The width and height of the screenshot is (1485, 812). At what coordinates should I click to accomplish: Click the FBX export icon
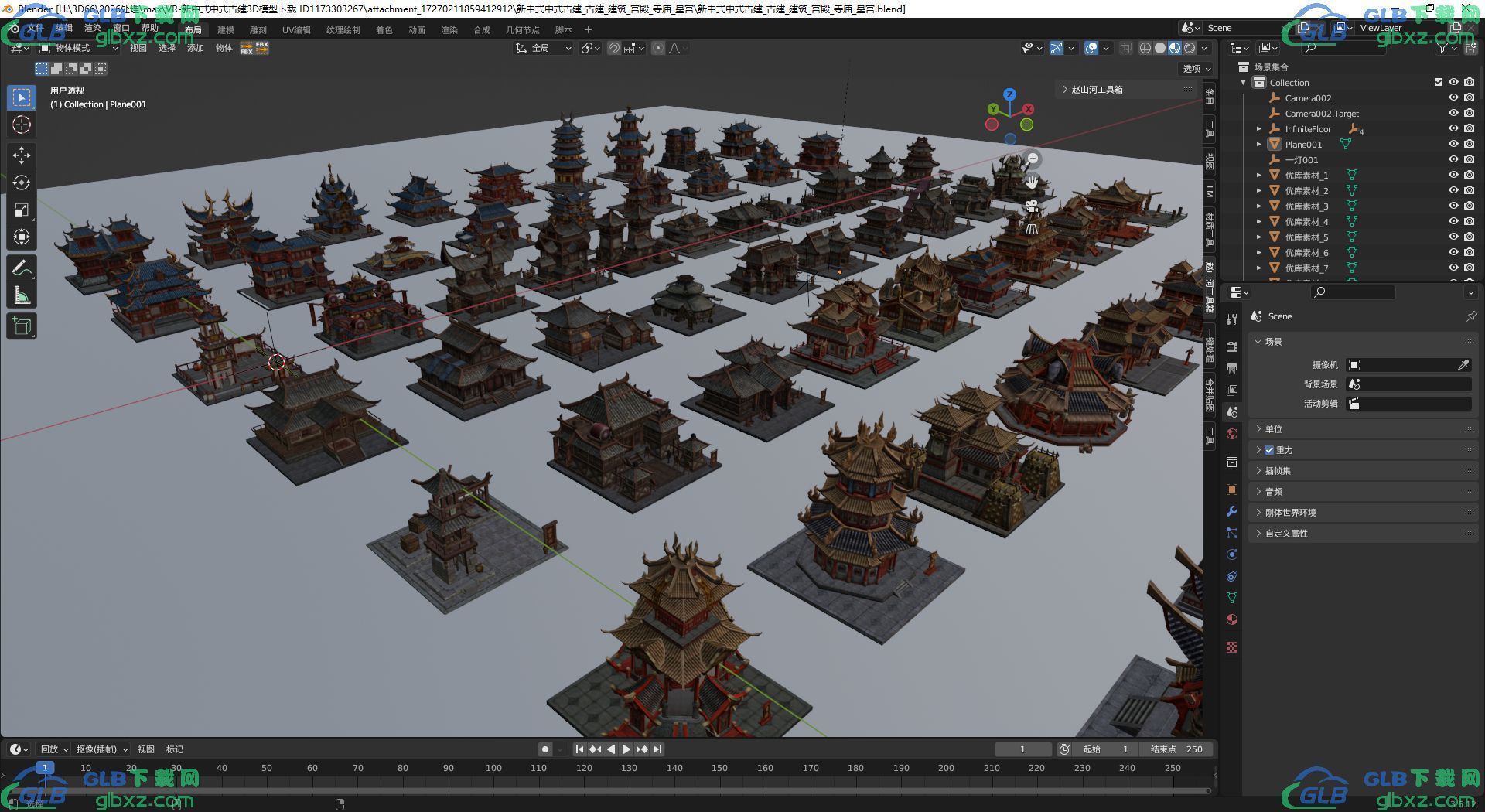point(262,48)
